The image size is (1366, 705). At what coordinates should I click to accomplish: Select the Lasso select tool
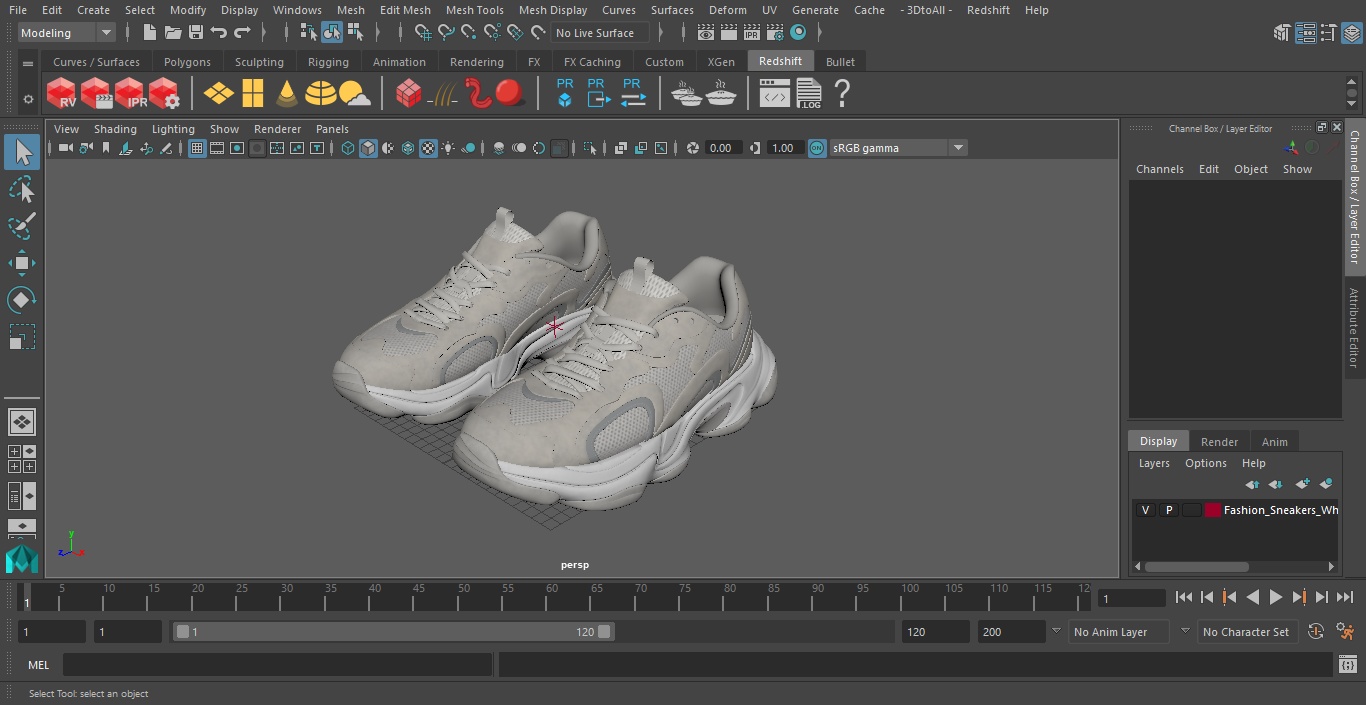coord(21,189)
